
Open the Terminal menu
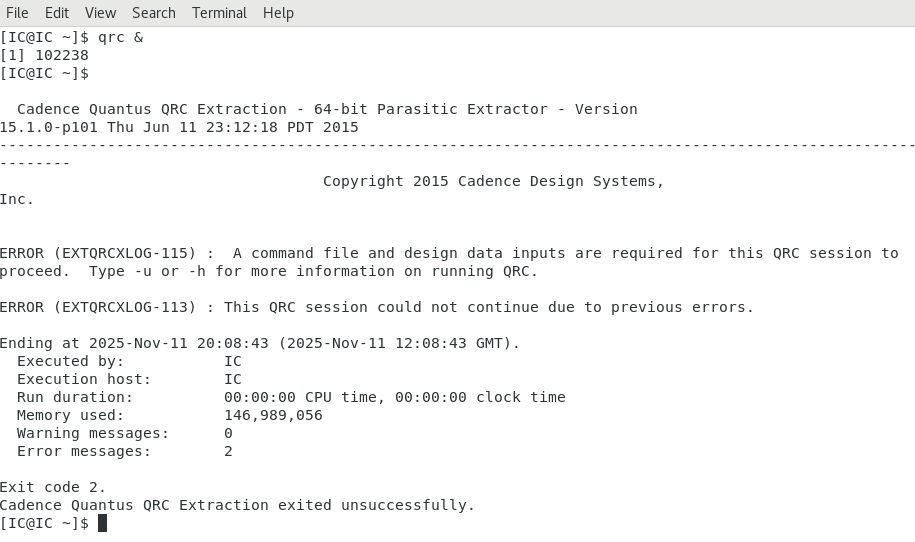pos(219,13)
